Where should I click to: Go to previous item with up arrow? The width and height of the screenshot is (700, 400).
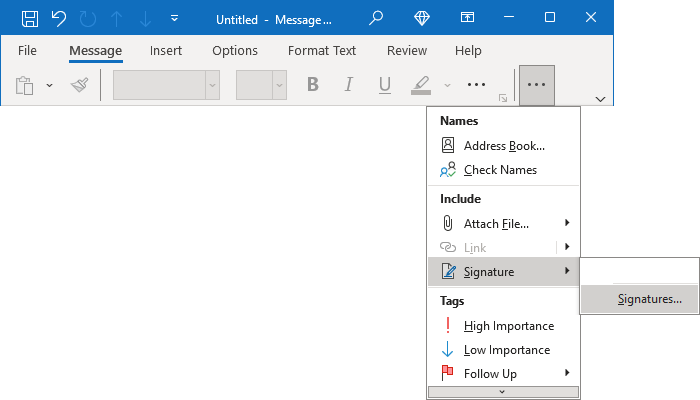tap(117, 19)
